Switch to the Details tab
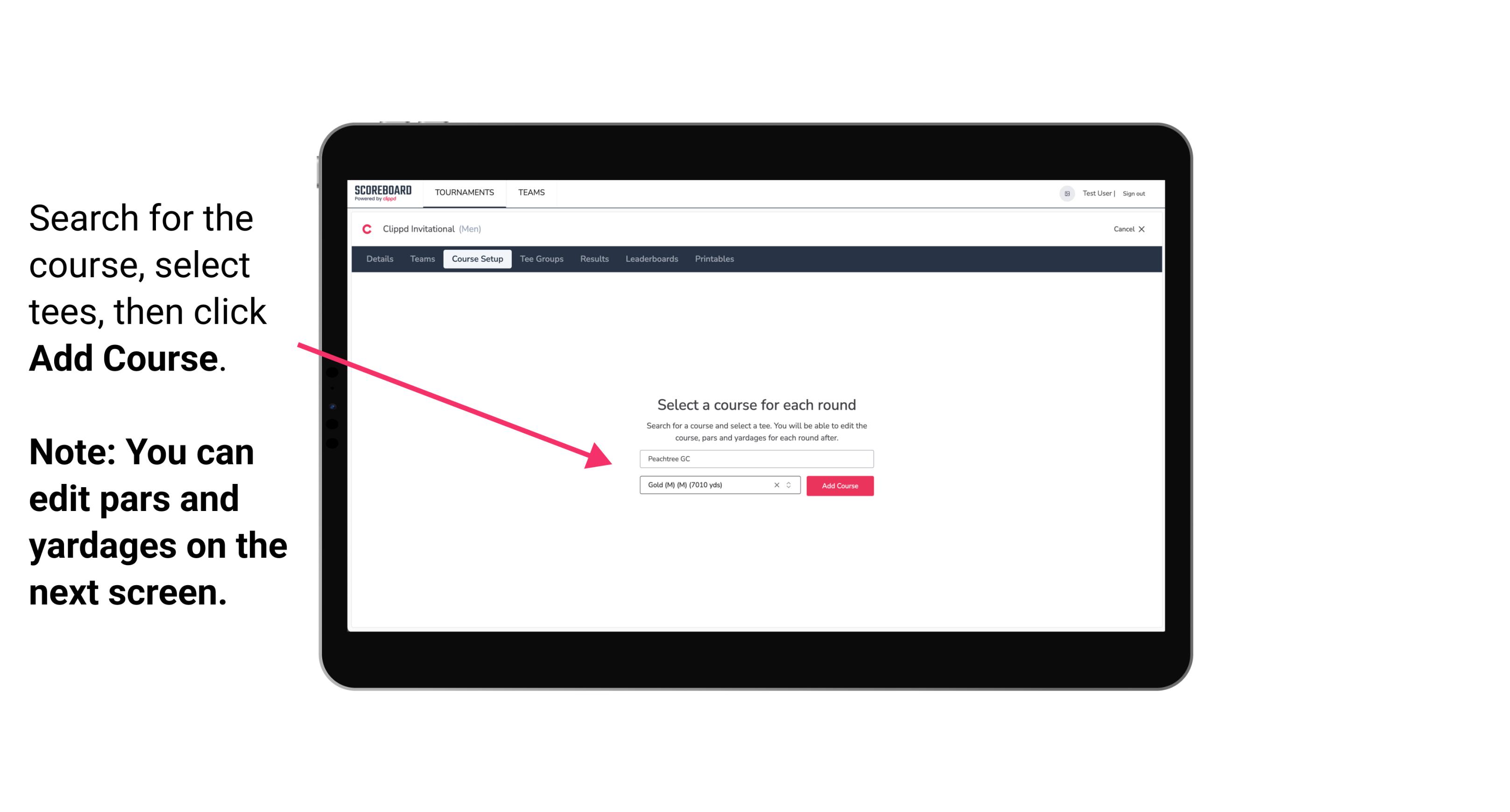This screenshot has width=1510, height=812. point(378,259)
